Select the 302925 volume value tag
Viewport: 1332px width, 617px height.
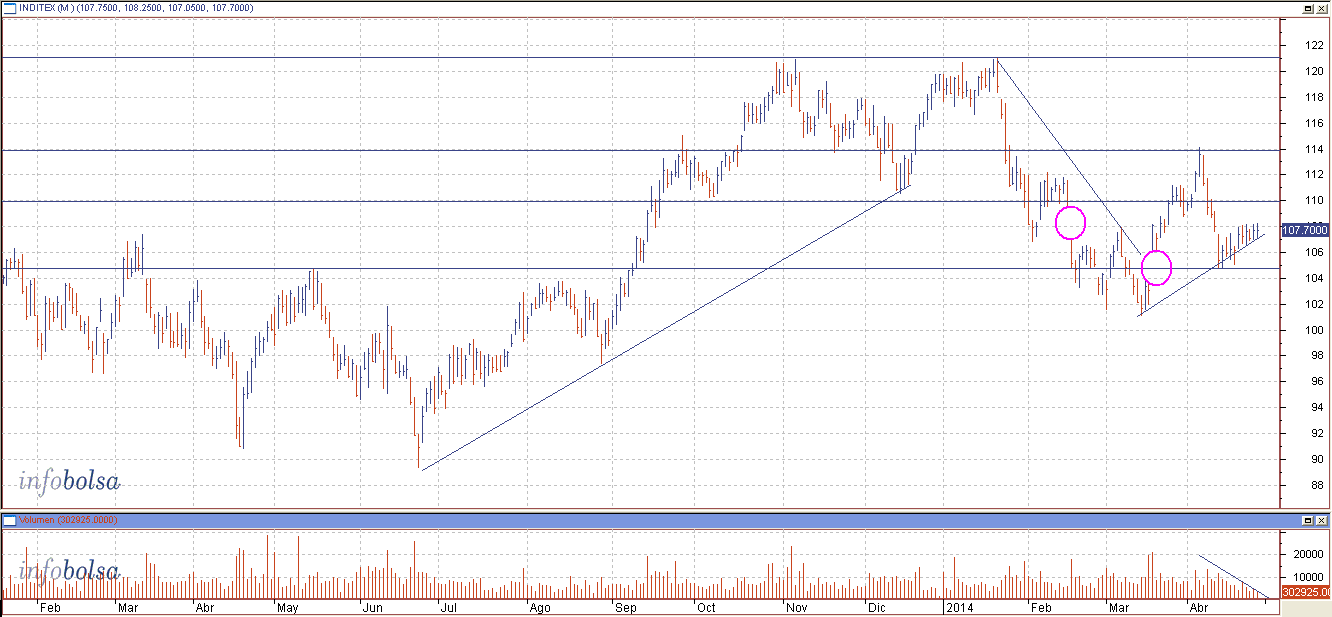click(1304, 592)
